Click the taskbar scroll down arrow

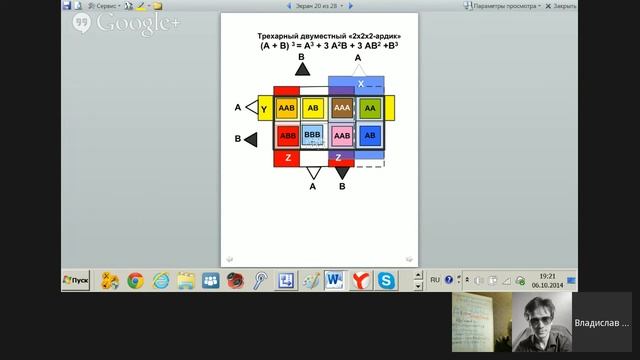[x=418, y=286]
